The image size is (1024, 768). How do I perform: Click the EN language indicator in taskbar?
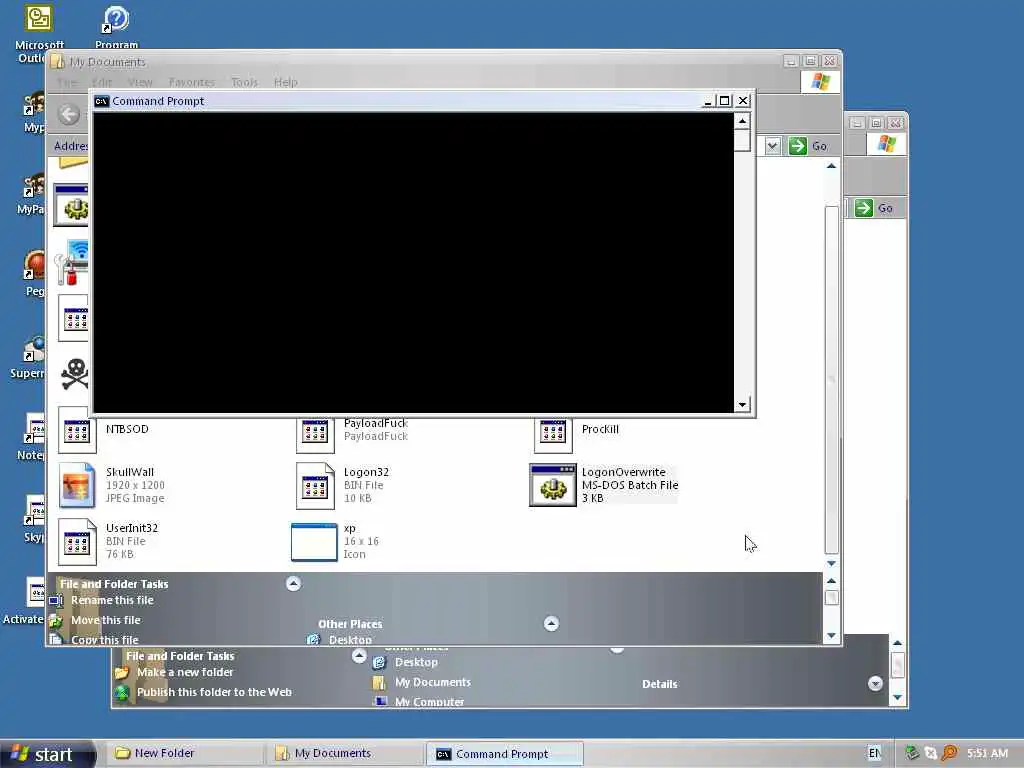(x=874, y=753)
